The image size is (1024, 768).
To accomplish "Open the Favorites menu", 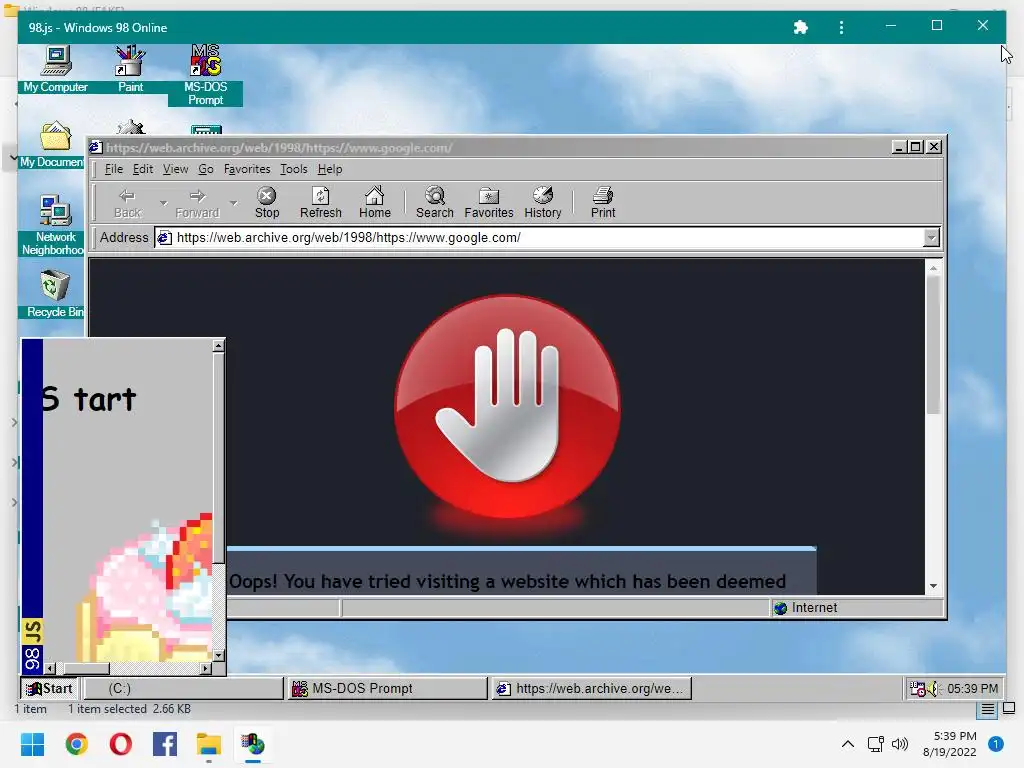I will point(247,169).
